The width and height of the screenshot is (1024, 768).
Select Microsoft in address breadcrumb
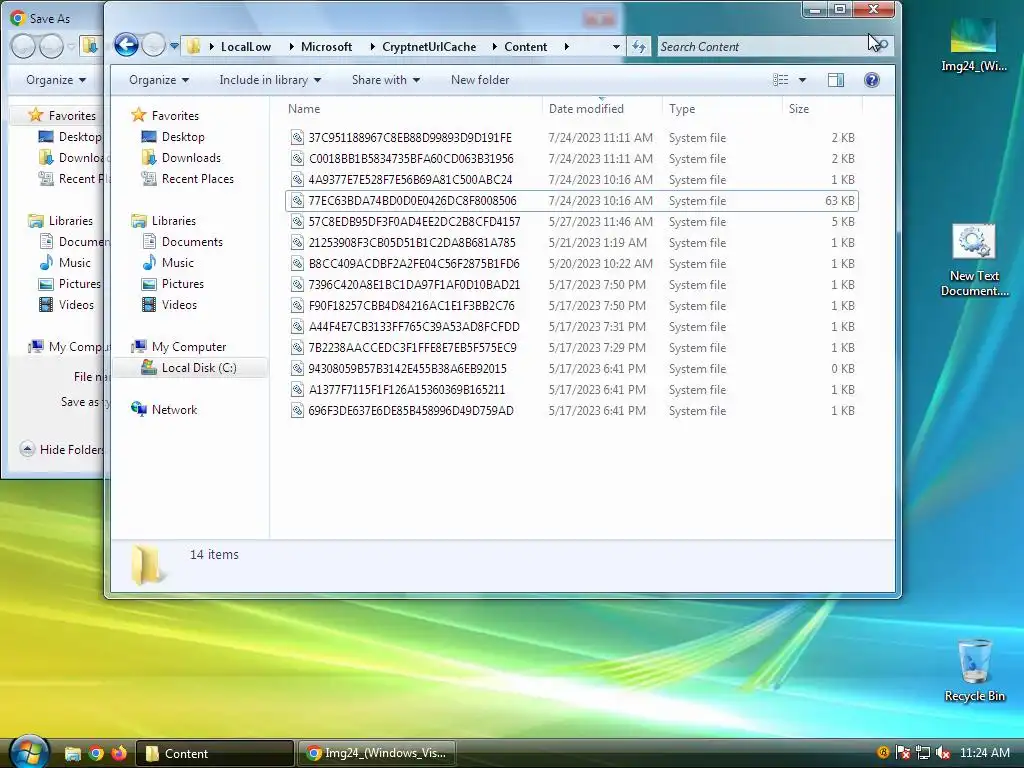click(x=327, y=47)
